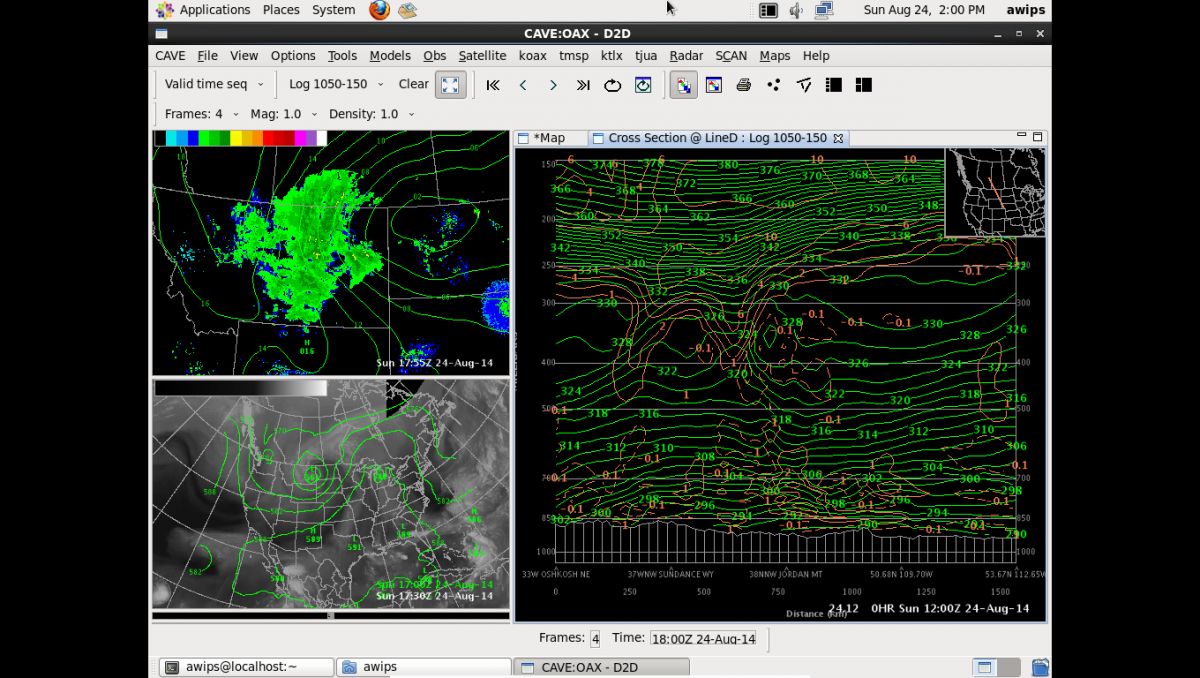Click the CAVE:OAX - D2D taskbar button
Screen dimensions: 1200x678
point(599,667)
